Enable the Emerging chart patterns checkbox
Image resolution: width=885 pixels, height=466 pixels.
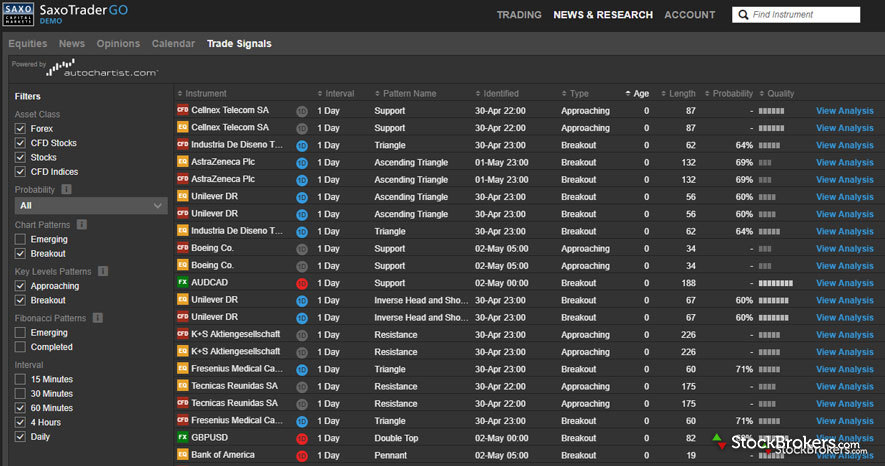coord(21,240)
